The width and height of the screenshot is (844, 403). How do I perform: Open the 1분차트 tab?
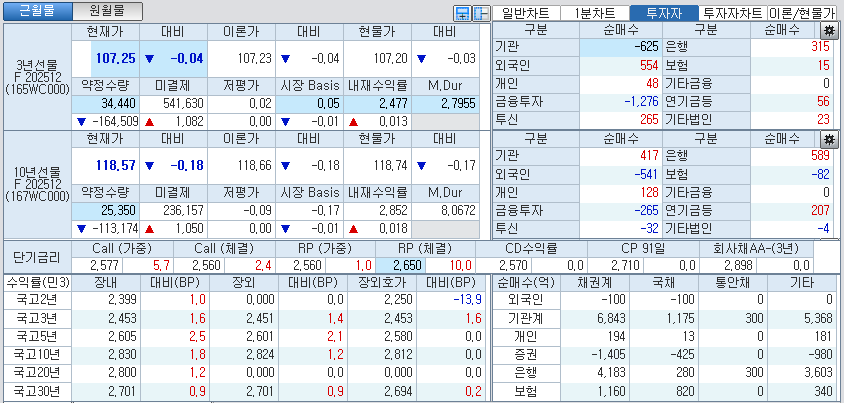click(x=595, y=13)
